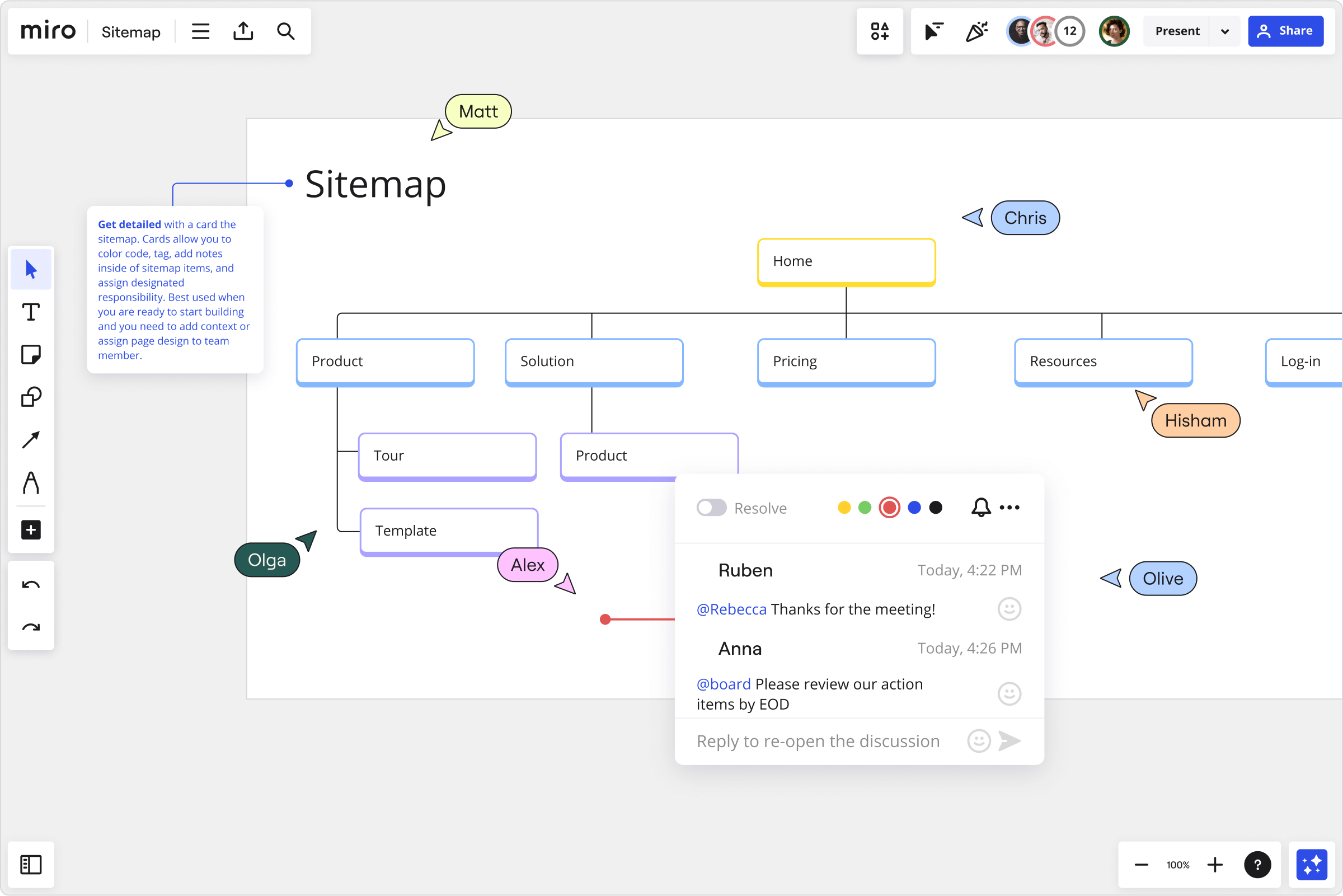Image resolution: width=1343 pixels, height=896 pixels.
Task: Select the Text tool in left toolbar
Action: pyautogui.click(x=31, y=312)
